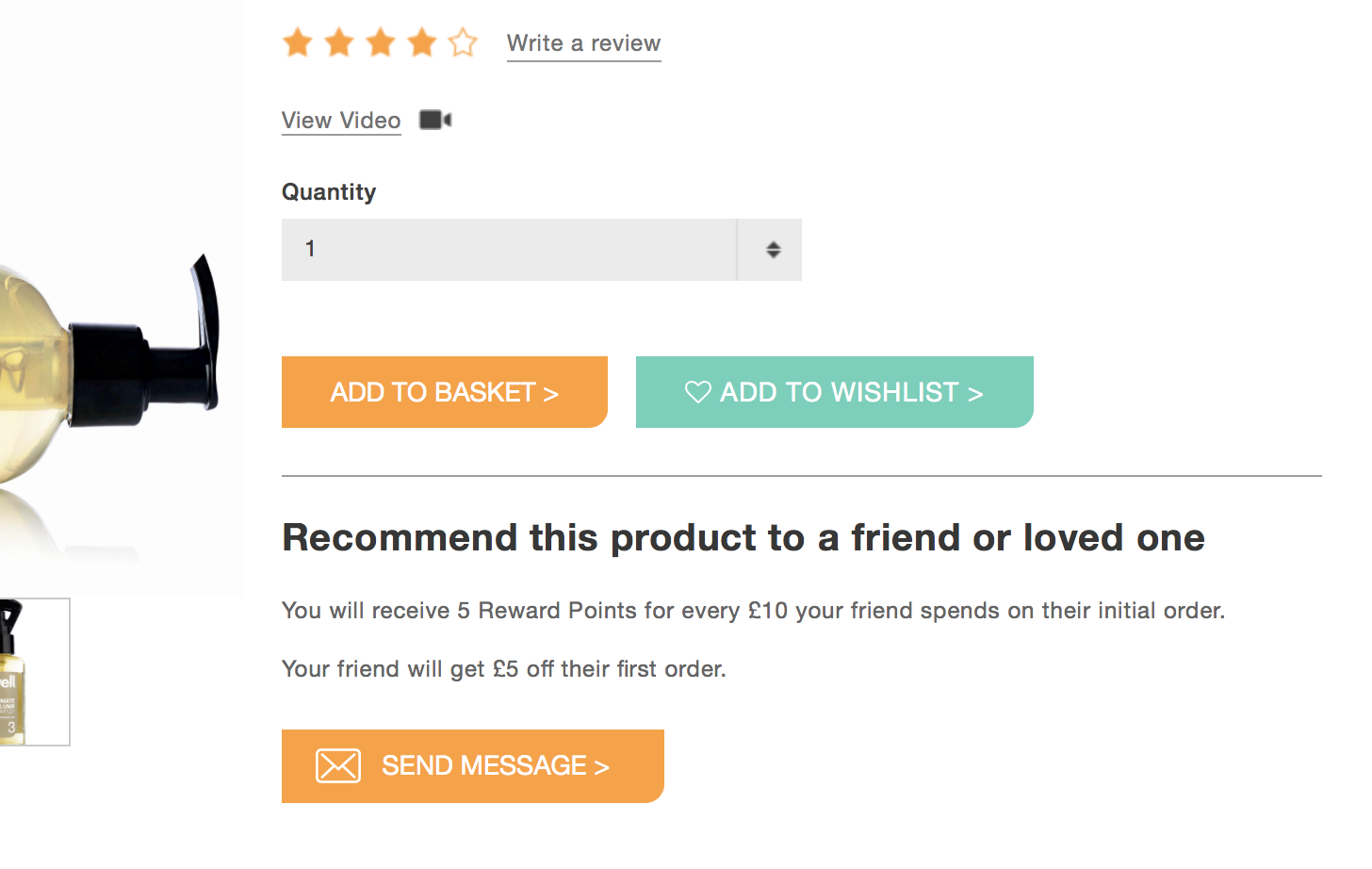This screenshot has width=1372, height=869.
Task: Click the 5 Reward Points description text
Action: (753, 611)
